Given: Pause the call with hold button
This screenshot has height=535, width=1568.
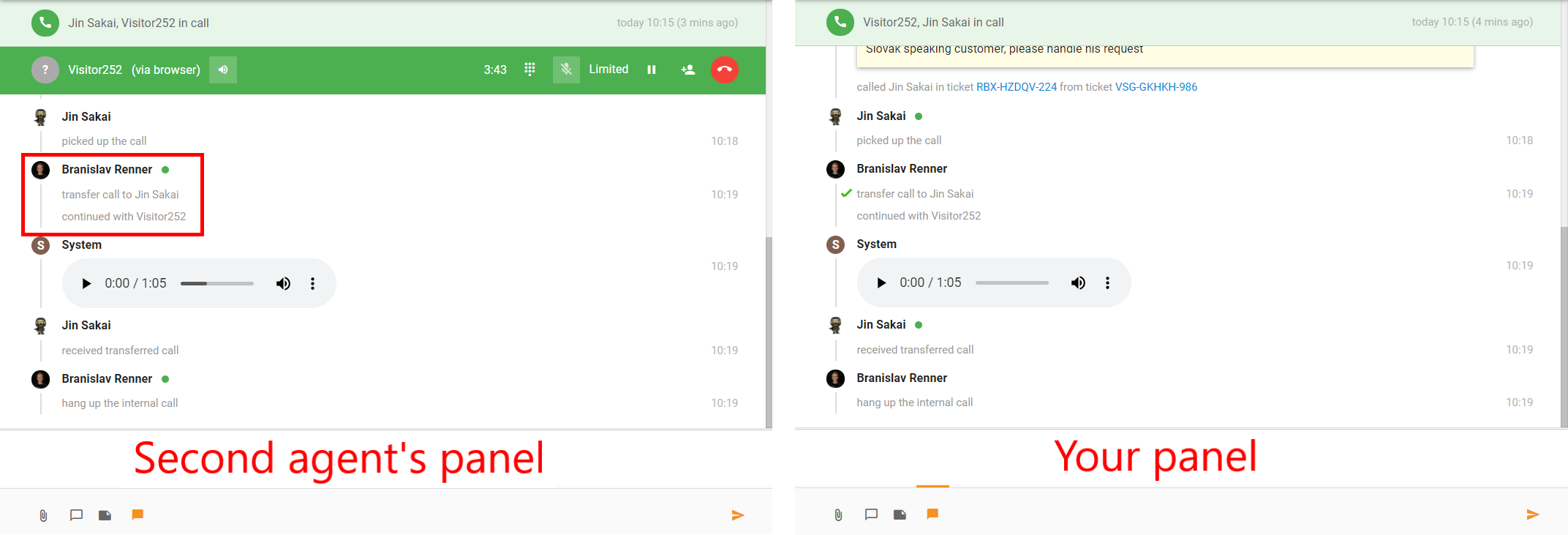Looking at the screenshot, I should [651, 70].
